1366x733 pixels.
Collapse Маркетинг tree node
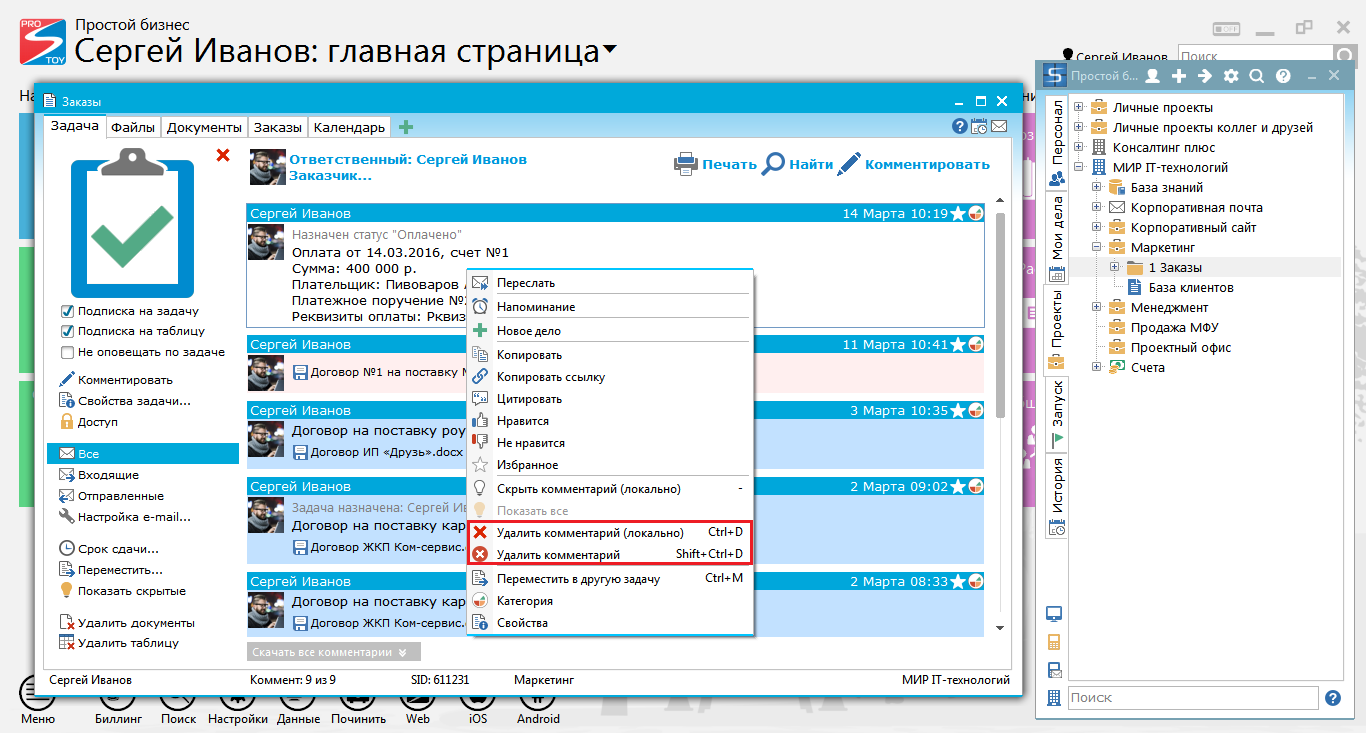point(1097,247)
